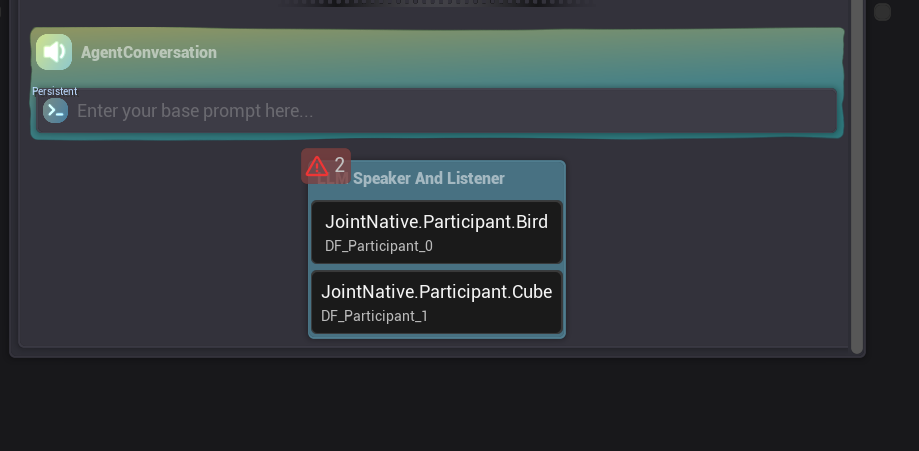Click the vertical scrollbar of the graph panel

coord(857,200)
